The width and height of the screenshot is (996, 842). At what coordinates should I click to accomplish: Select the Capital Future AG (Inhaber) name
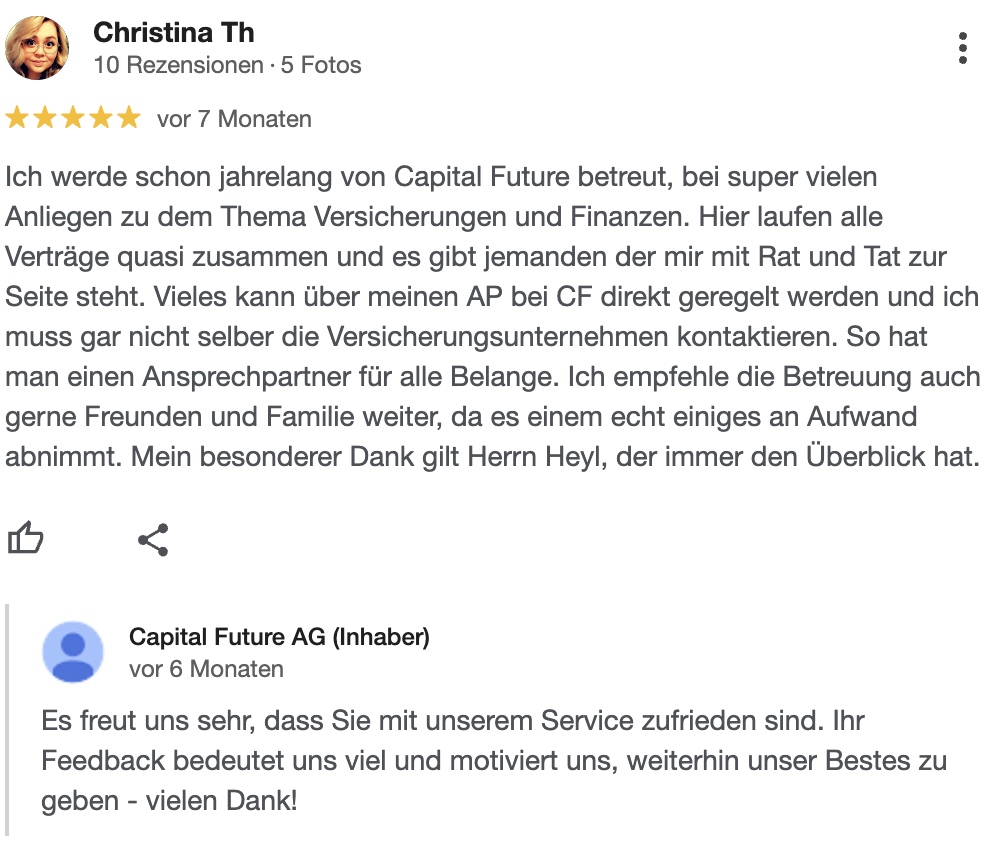(x=279, y=637)
